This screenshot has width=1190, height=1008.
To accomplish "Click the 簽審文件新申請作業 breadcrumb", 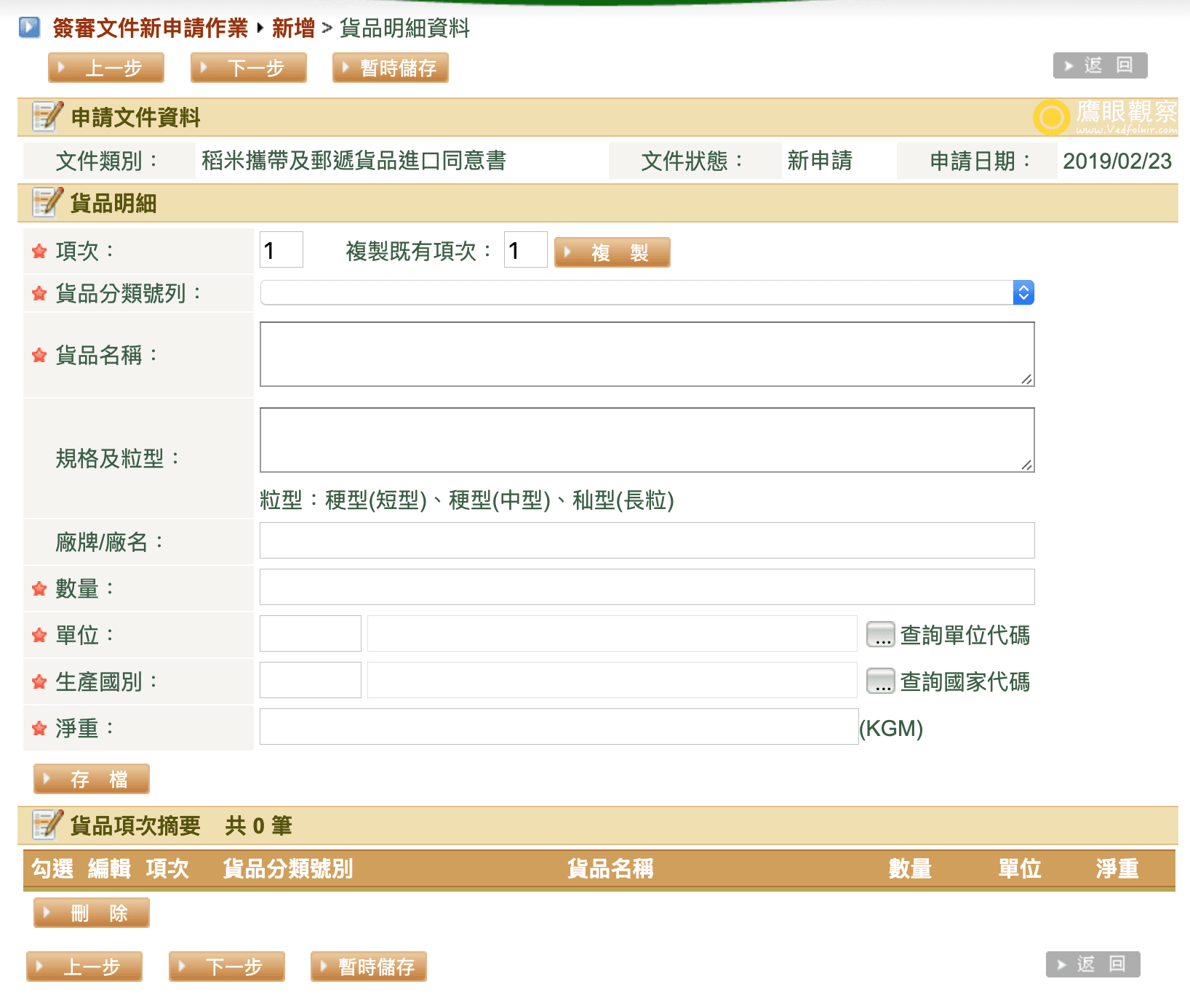I will [x=151, y=28].
